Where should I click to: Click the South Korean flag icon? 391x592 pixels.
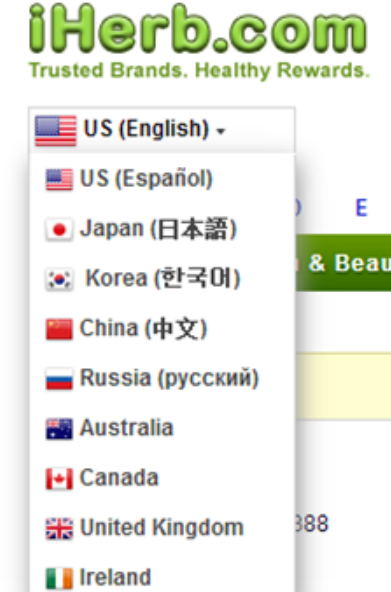tap(59, 279)
